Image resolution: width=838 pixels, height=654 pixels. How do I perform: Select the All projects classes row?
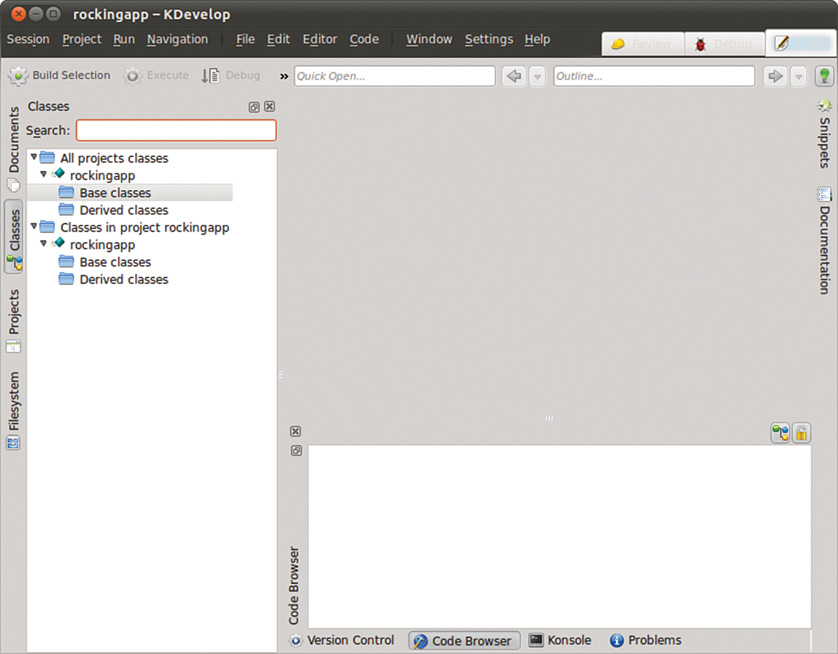(104, 158)
